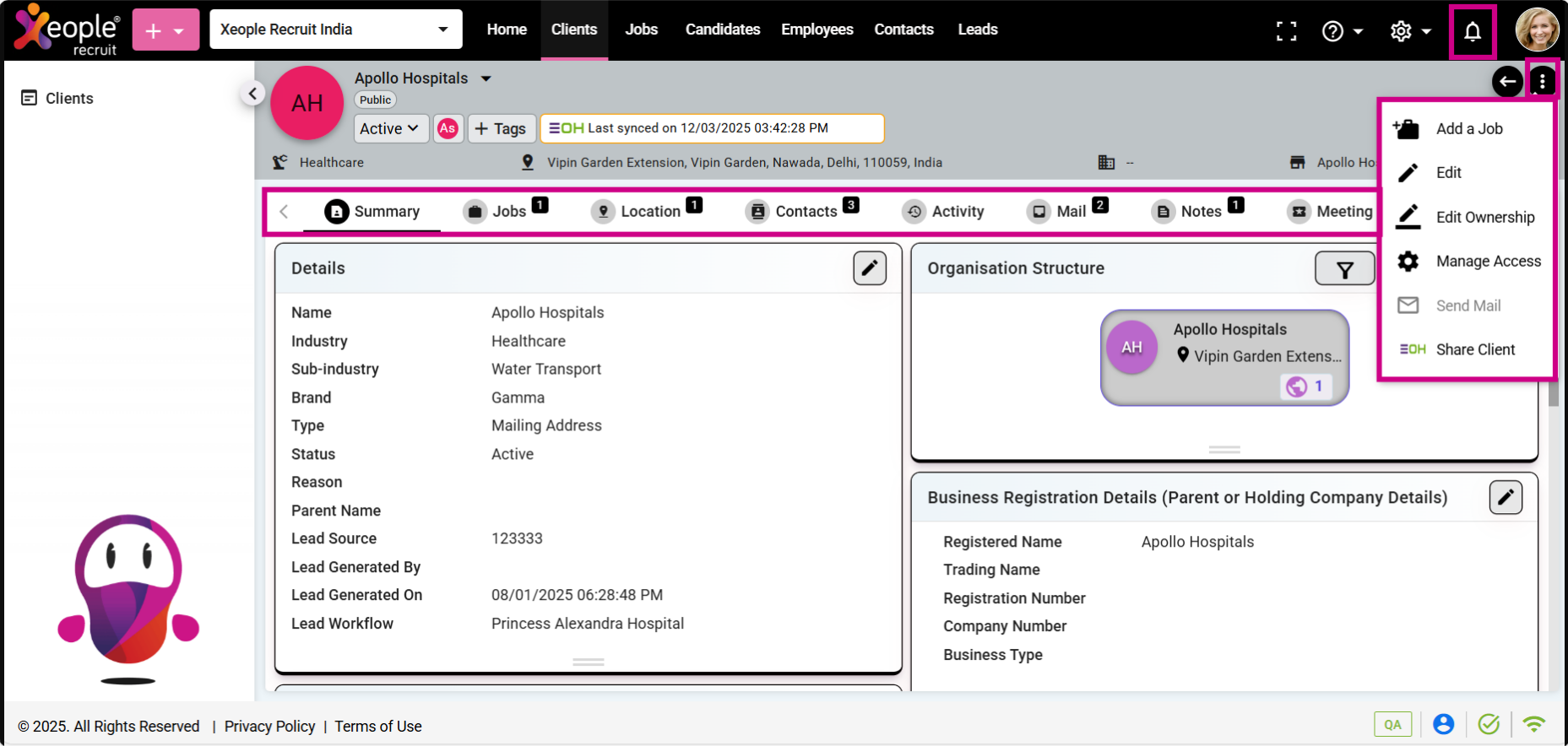The height and width of the screenshot is (746, 1568).
Task: Collapse the left sidebar chevron
Action: pyautogui.click(x=252, y=94)
